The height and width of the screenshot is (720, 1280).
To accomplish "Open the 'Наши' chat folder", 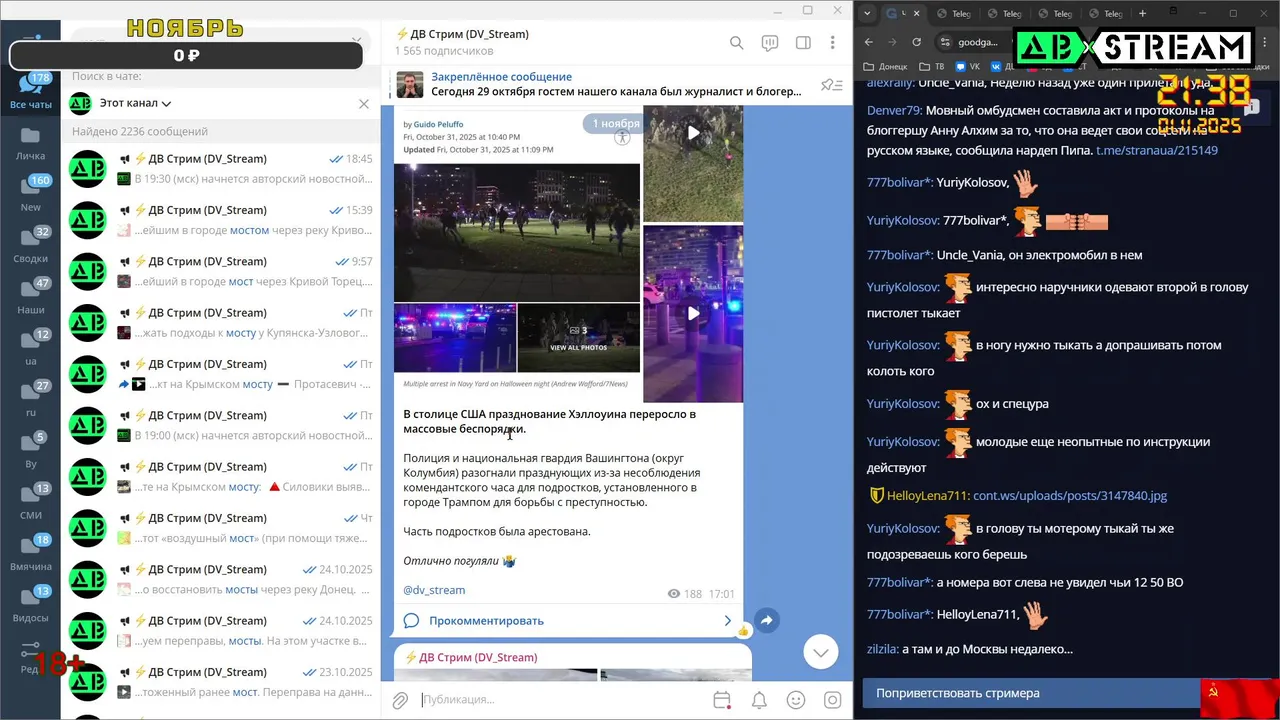I will [x=31, y=297].
